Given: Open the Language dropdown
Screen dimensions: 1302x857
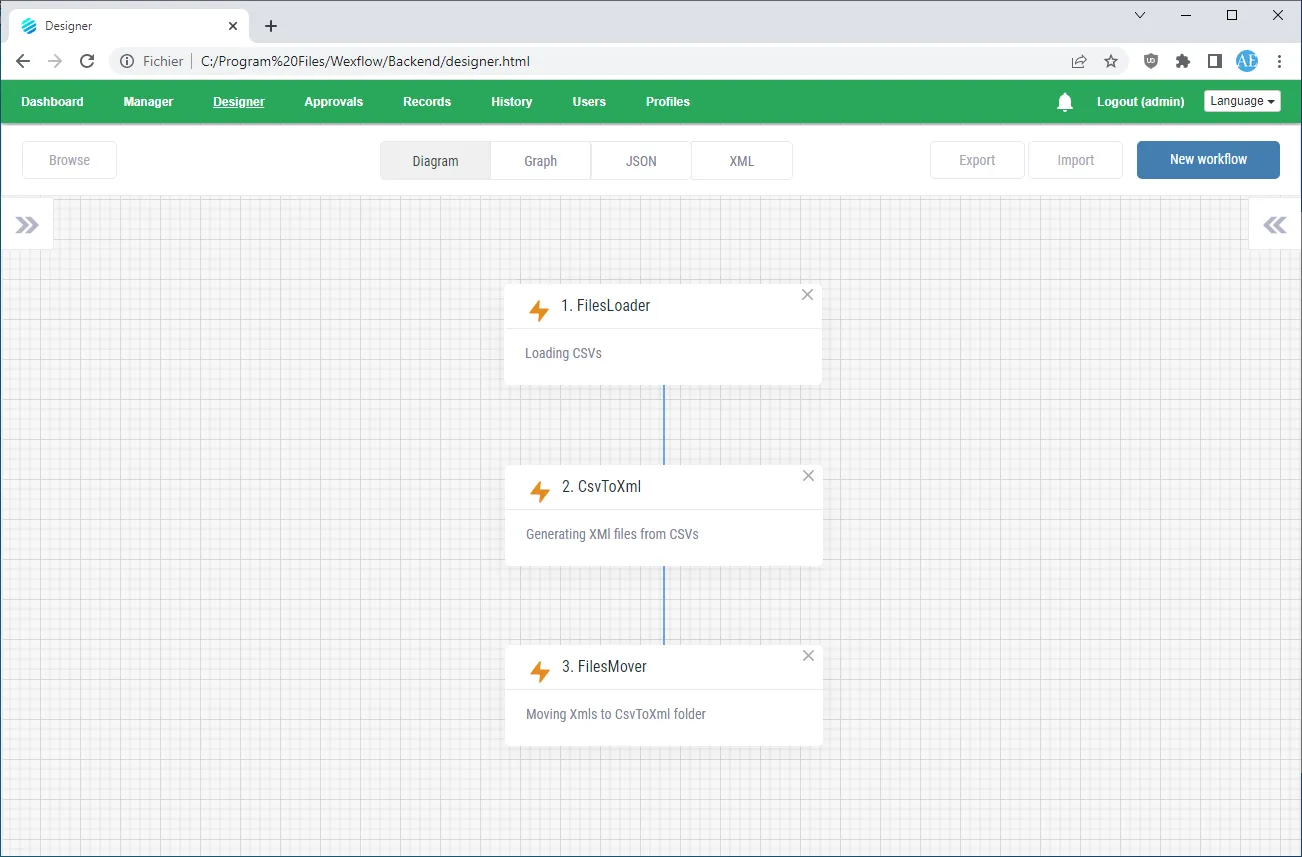Looking at the screenshot, I should 1242,101.
